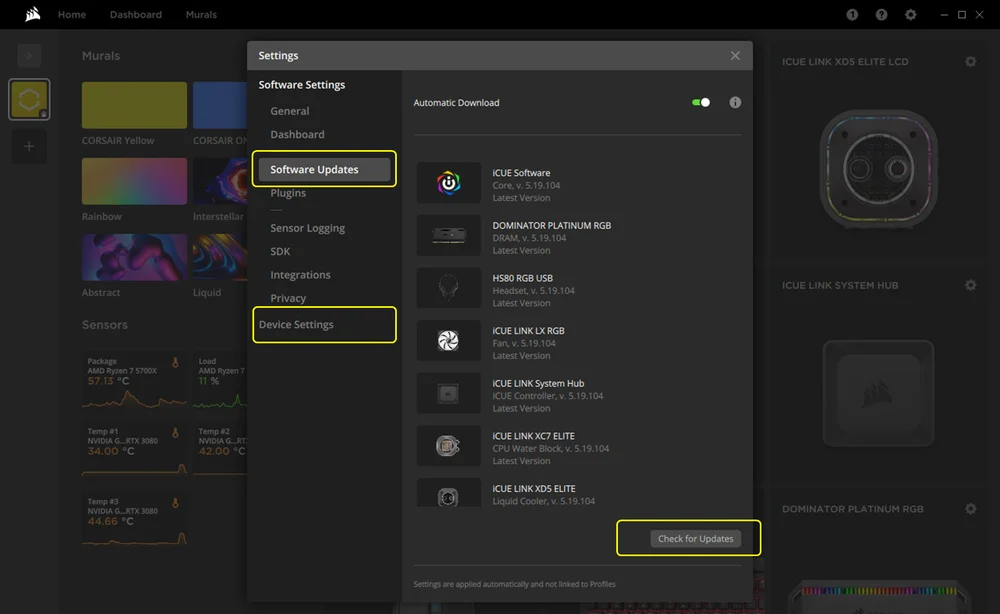Image resolution: width=1000 pixels, height=614 pixels.
Task: Open the Murals menu item
Action: (200, 14)
